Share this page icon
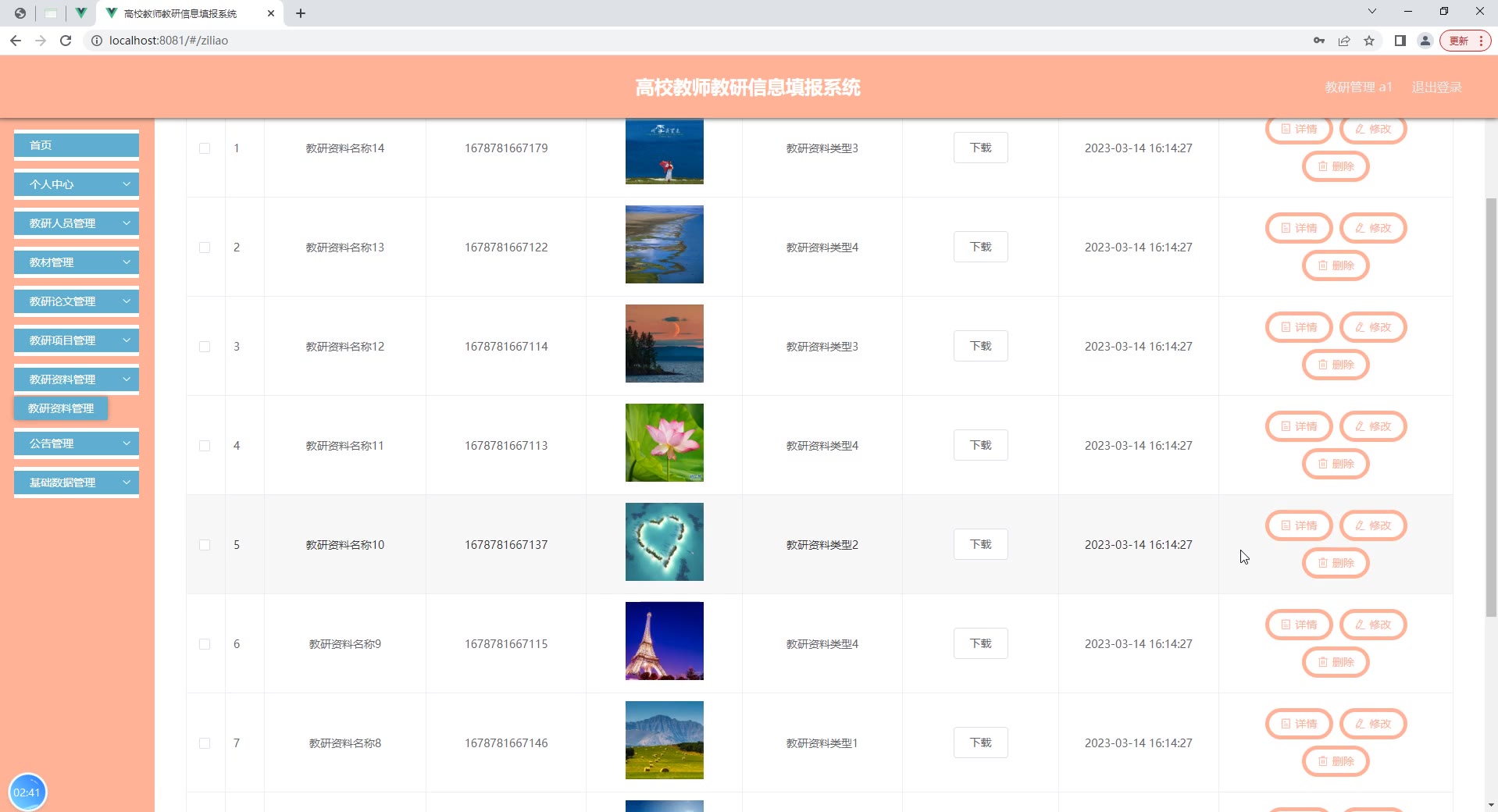 pos(1344,41)
